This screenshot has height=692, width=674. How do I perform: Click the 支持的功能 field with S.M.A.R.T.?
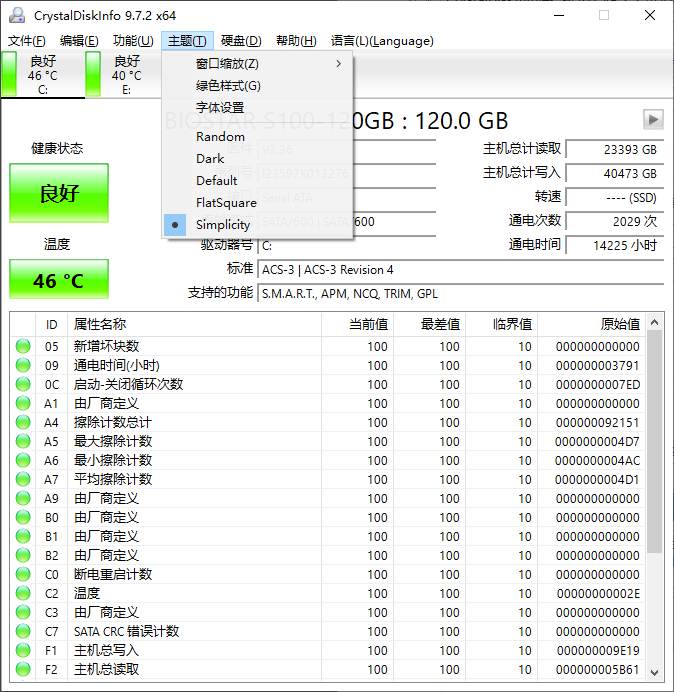point(461,293)
